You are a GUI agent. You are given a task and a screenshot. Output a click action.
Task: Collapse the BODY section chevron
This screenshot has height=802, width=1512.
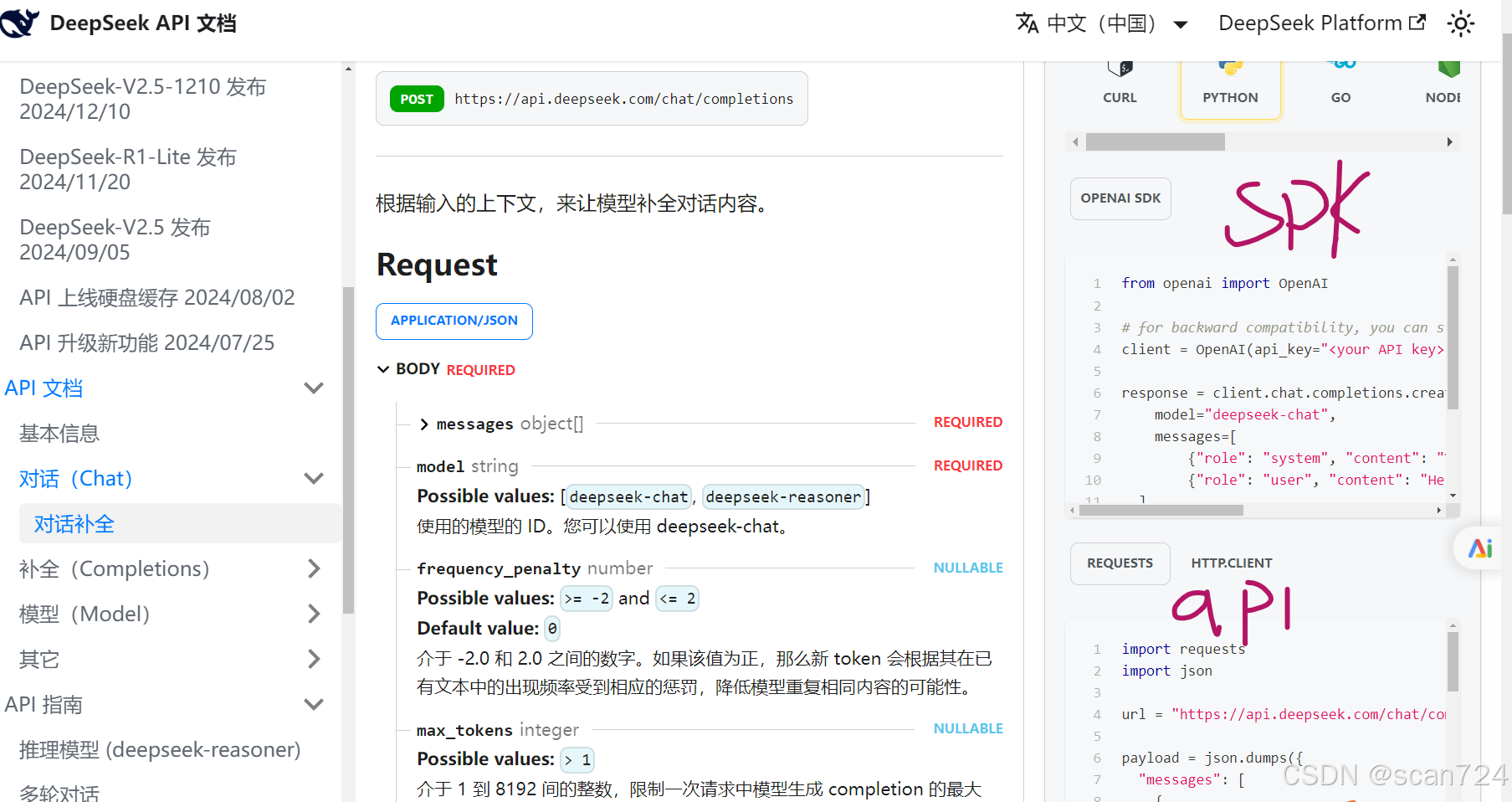[383, 369]
